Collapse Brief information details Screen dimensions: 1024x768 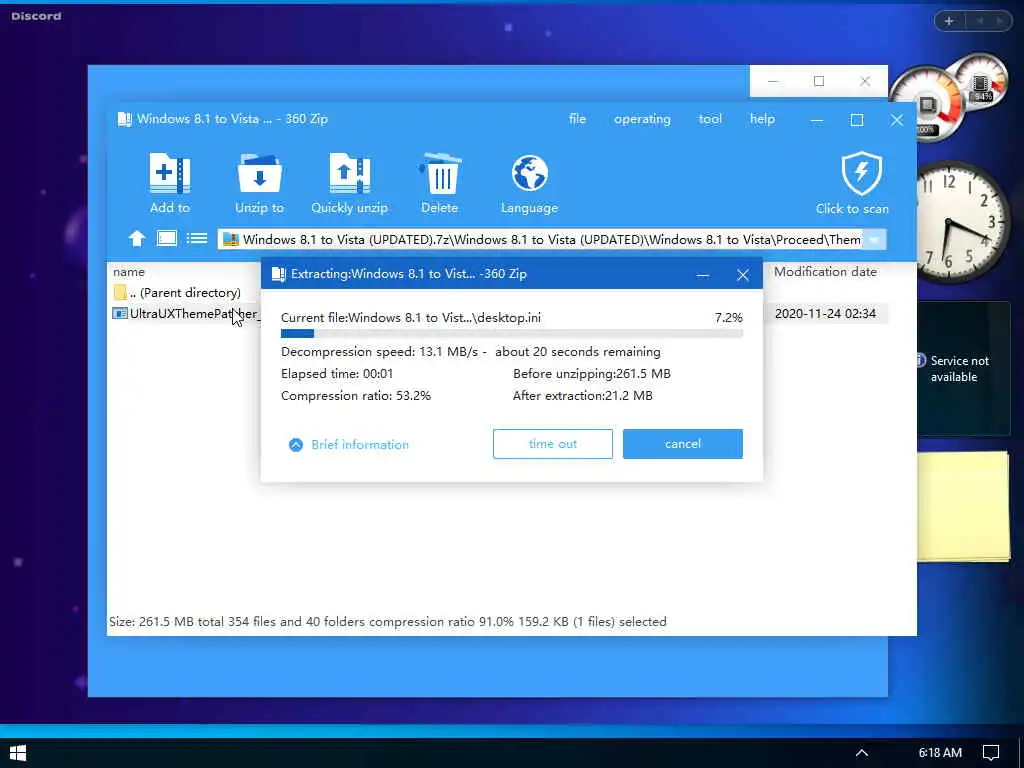click(x=349, y=445)
